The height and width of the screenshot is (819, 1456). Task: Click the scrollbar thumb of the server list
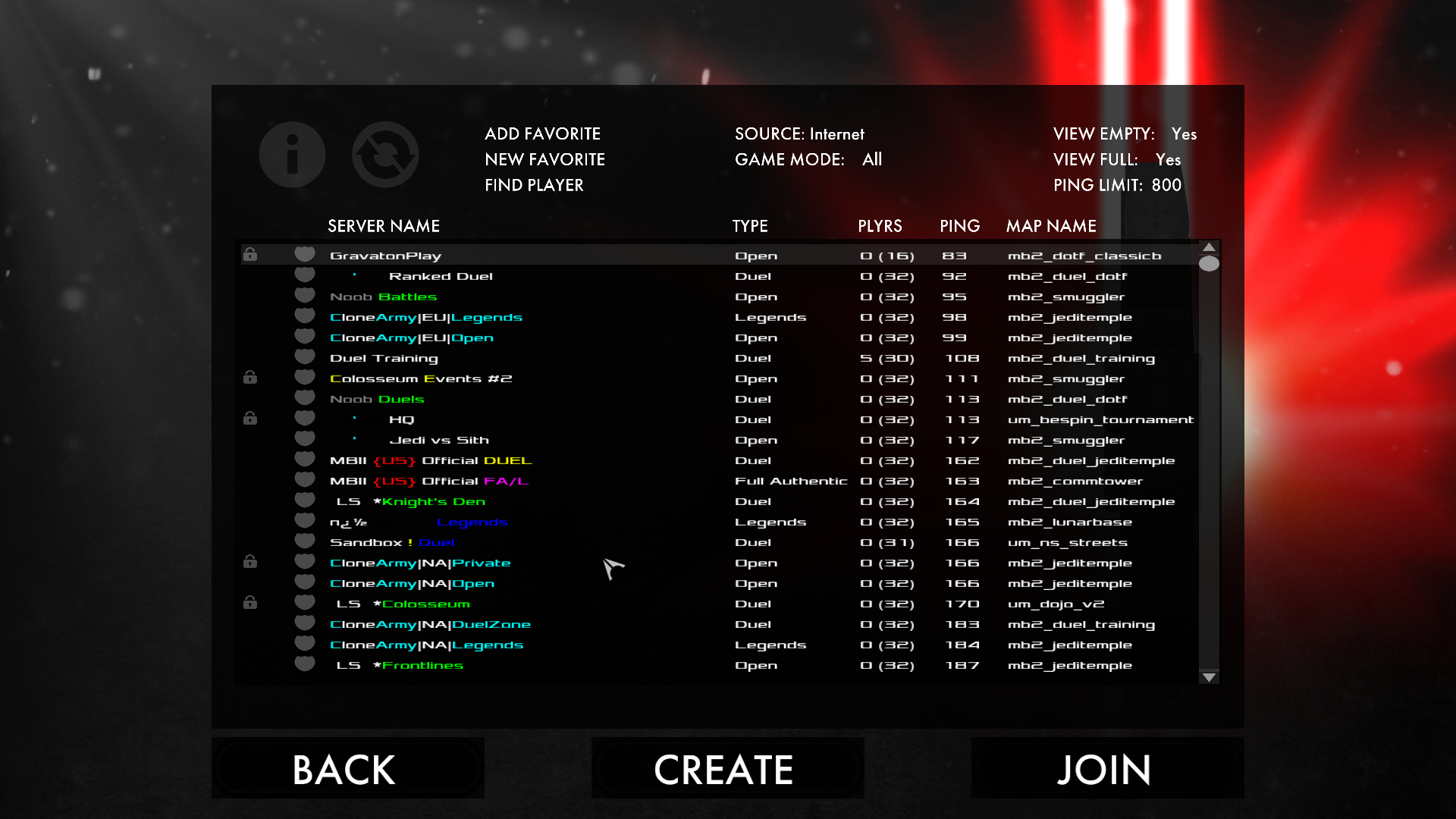click(x=1209, y=264)
